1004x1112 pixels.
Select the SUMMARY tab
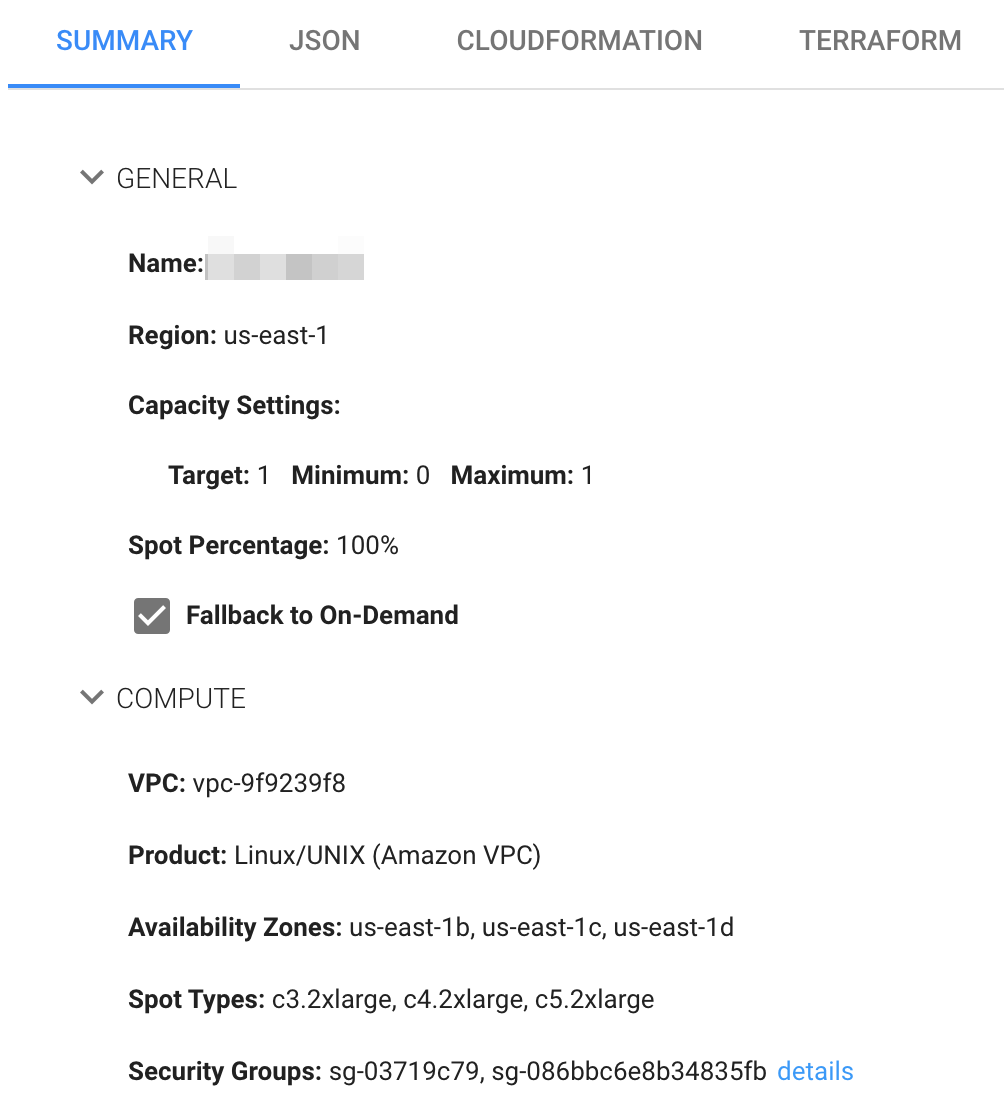coord(124,41)
